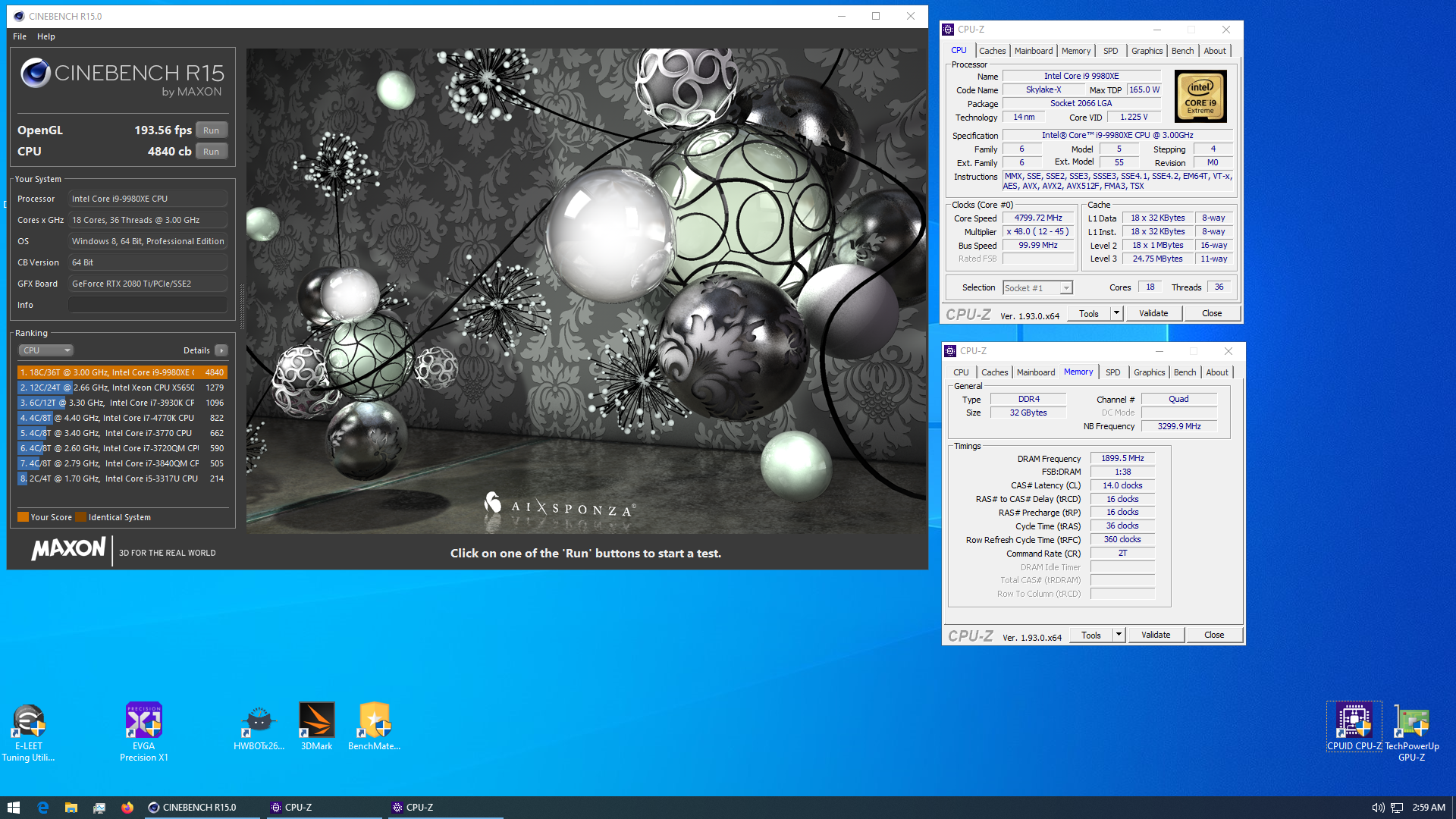The image size is (1456, 819).
Task: Expand Tools dropdown arrow in upper CPU-Z
Action: click(1116, 313)
